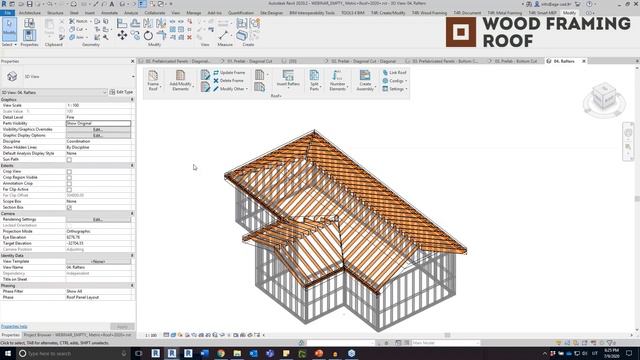Open Task View from taskbar
Screen dimensions: 640x360
[139, 353]
